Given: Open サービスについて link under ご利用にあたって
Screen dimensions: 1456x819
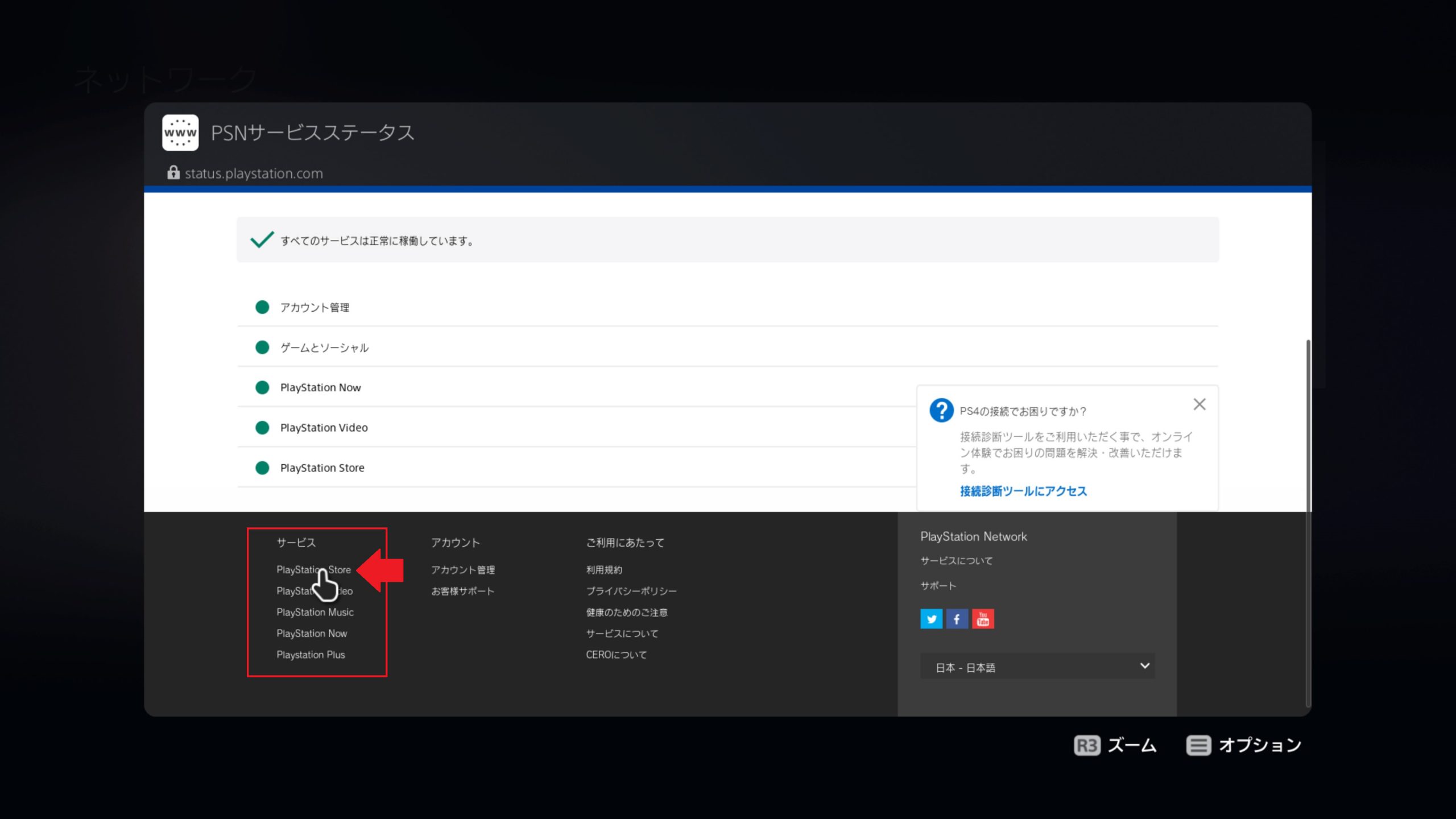Looking at the screenshot, I should (622, 633).
